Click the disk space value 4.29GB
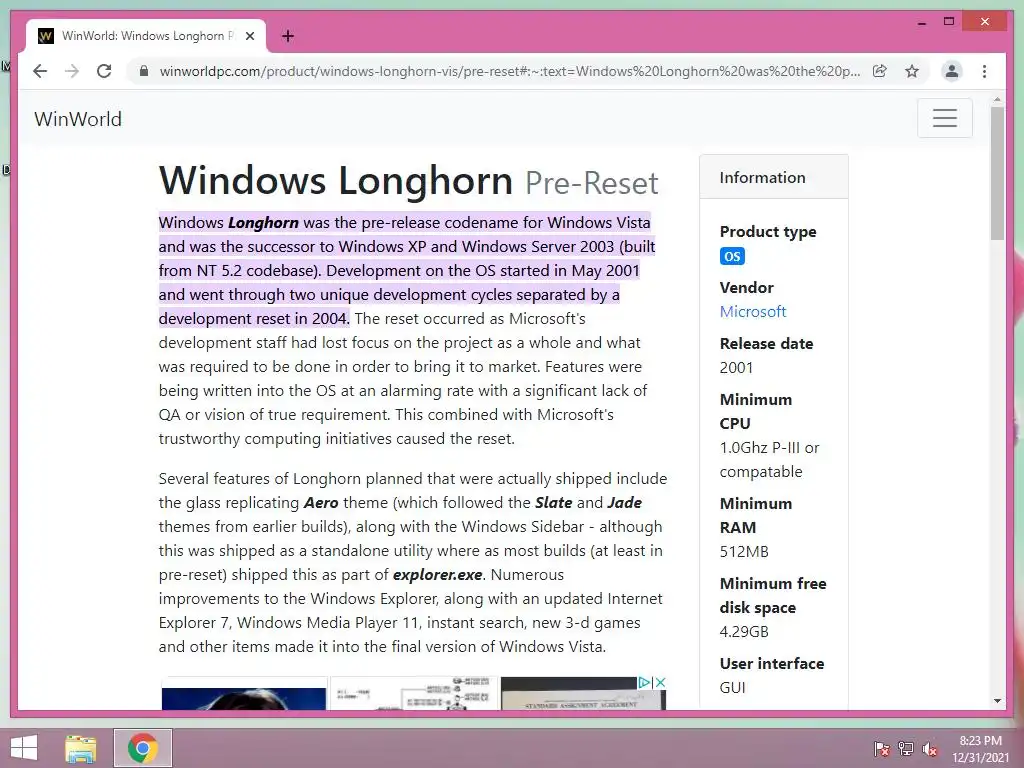The width and height of the screenshot is (1024, 768). click(x=744, y=632)
